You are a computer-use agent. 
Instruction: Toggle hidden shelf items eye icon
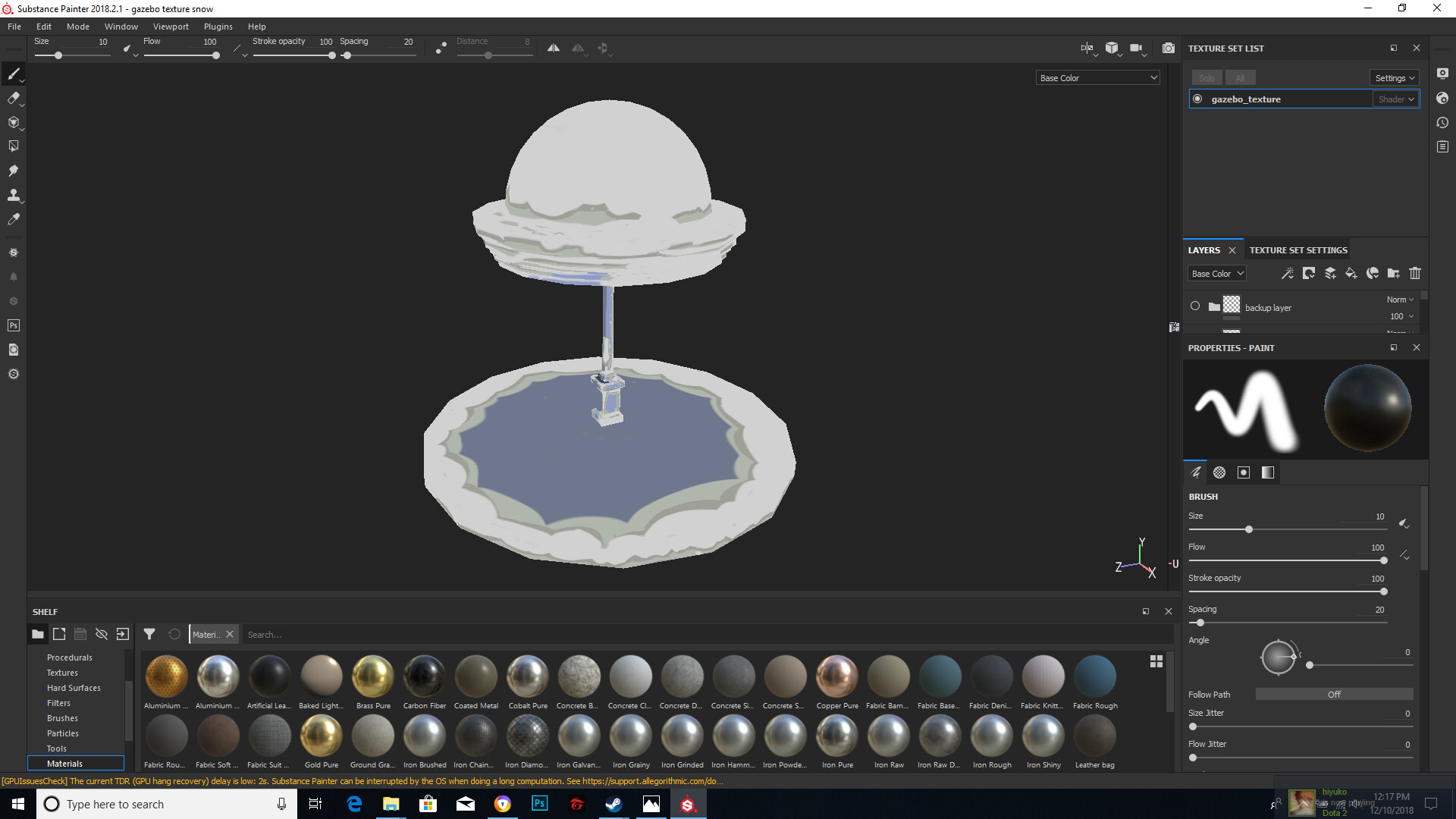[102, 634]
